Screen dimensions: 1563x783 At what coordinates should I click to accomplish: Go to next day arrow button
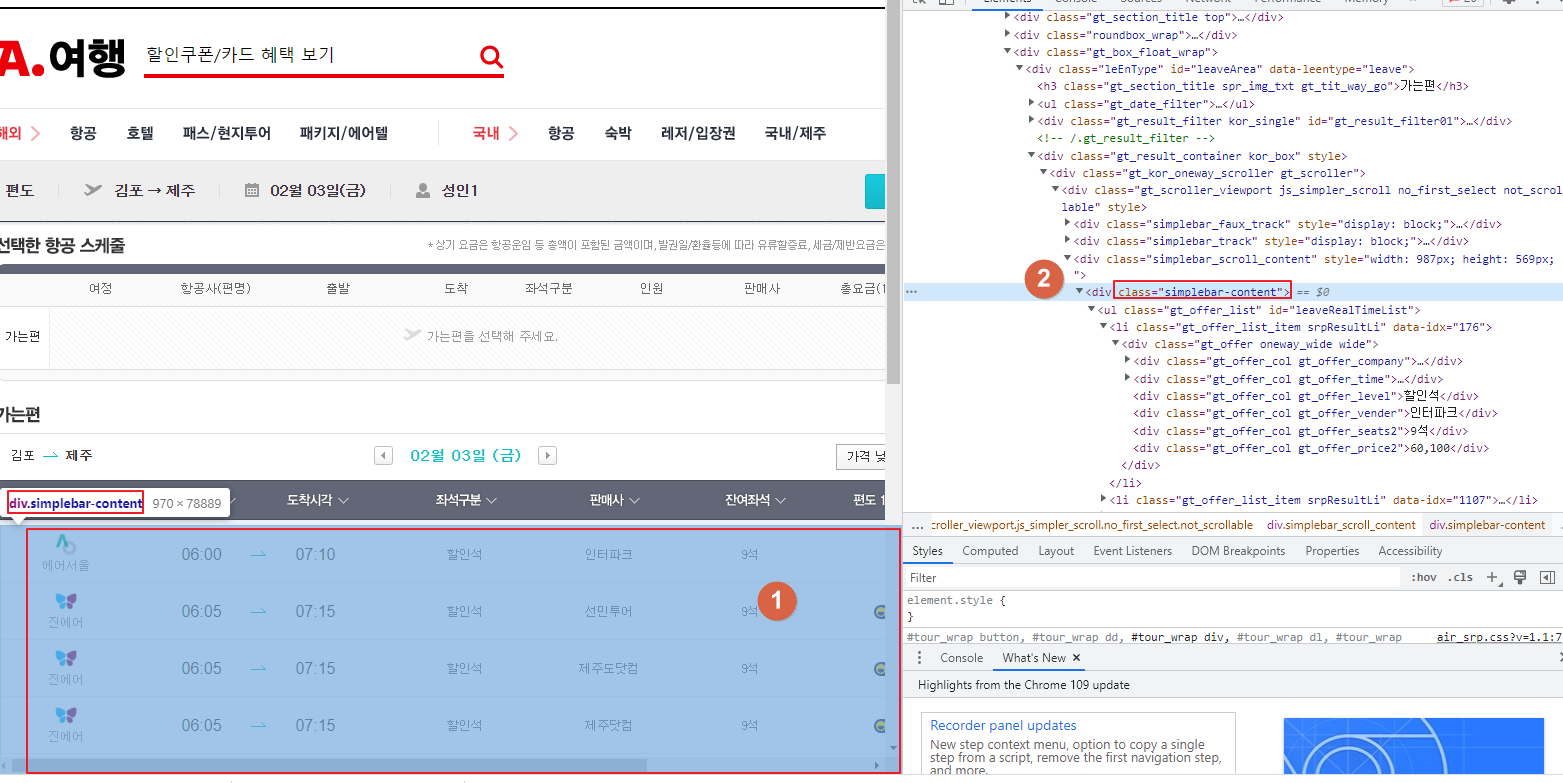(x=547, y=456)
